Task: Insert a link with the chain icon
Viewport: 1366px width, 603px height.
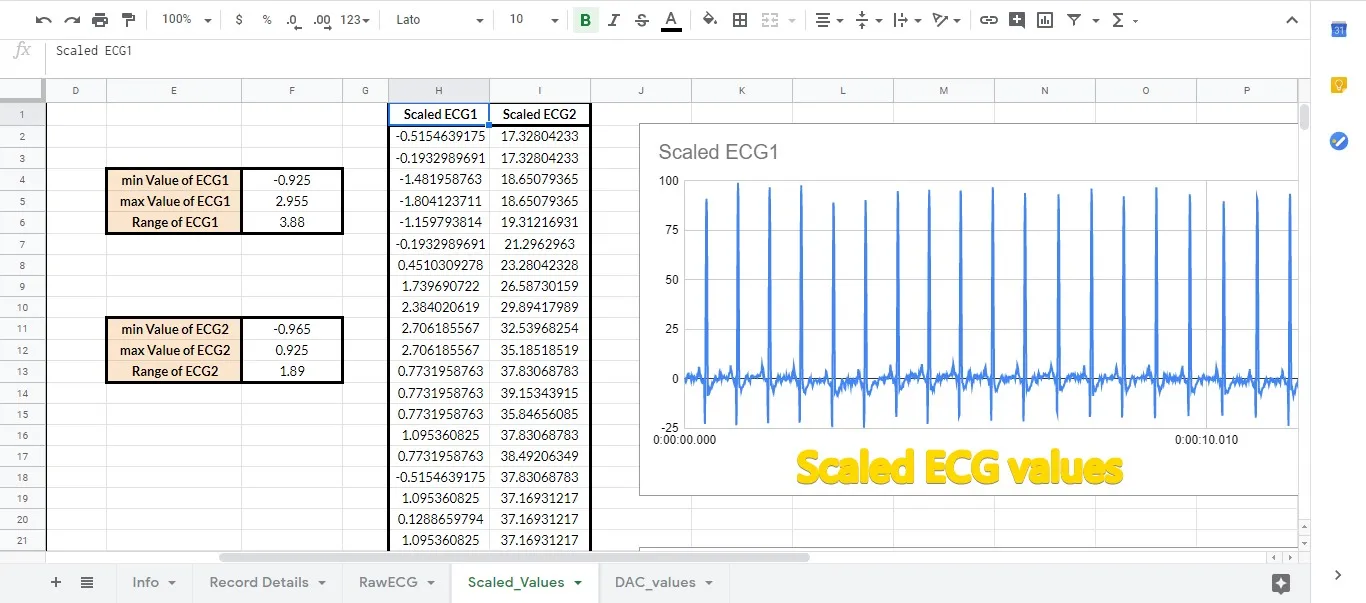Action: point(988,20)
